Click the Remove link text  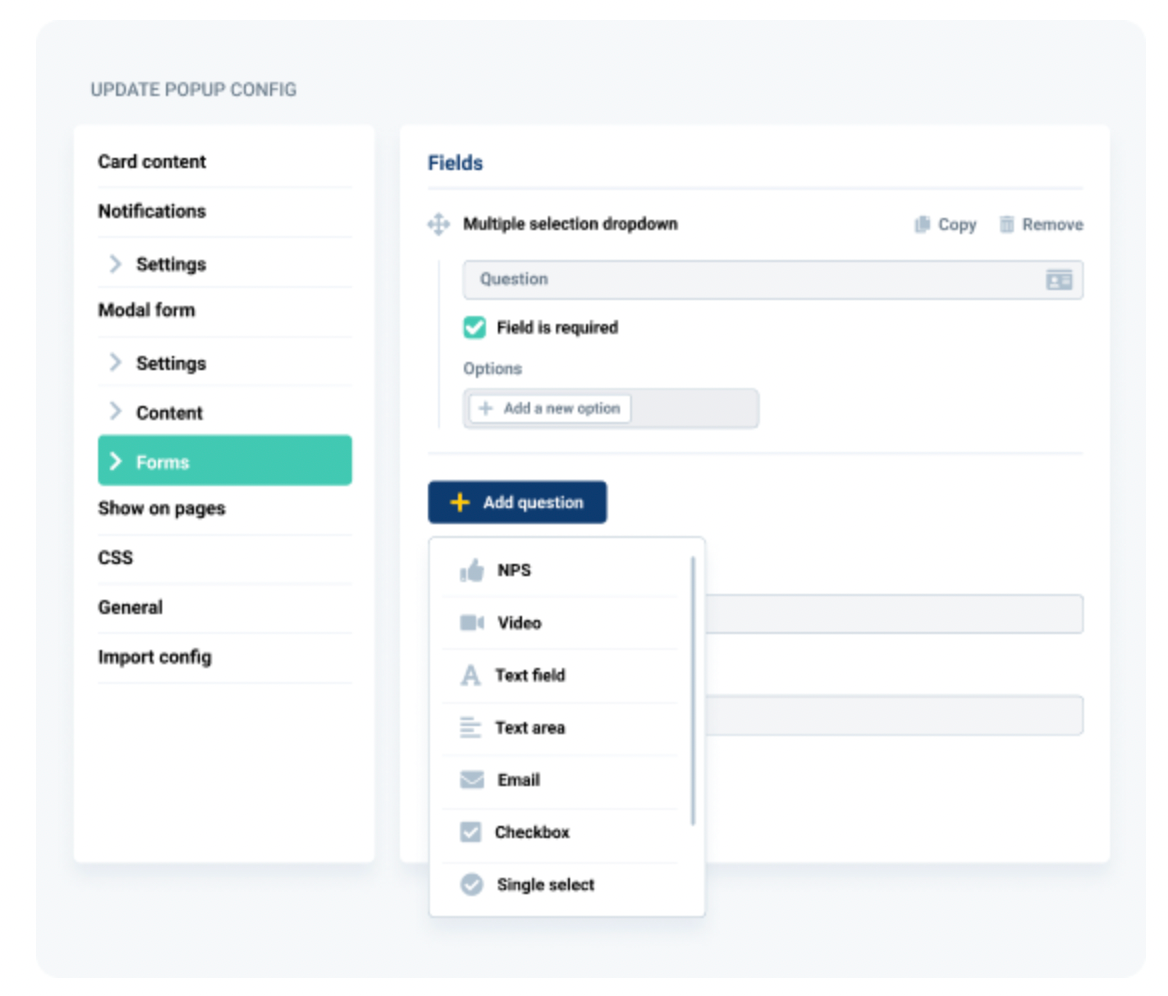[x=1053, y=224]
